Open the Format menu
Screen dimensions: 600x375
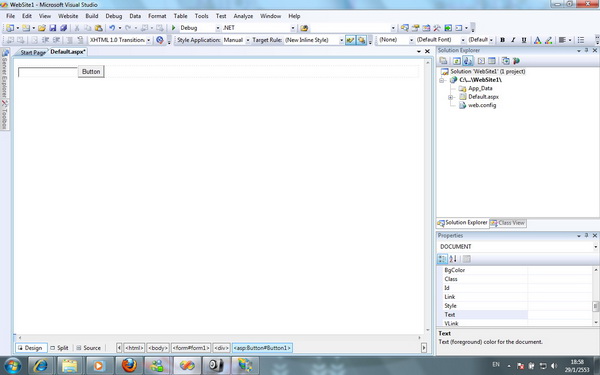pyautogui.click(x=157, y=16)
